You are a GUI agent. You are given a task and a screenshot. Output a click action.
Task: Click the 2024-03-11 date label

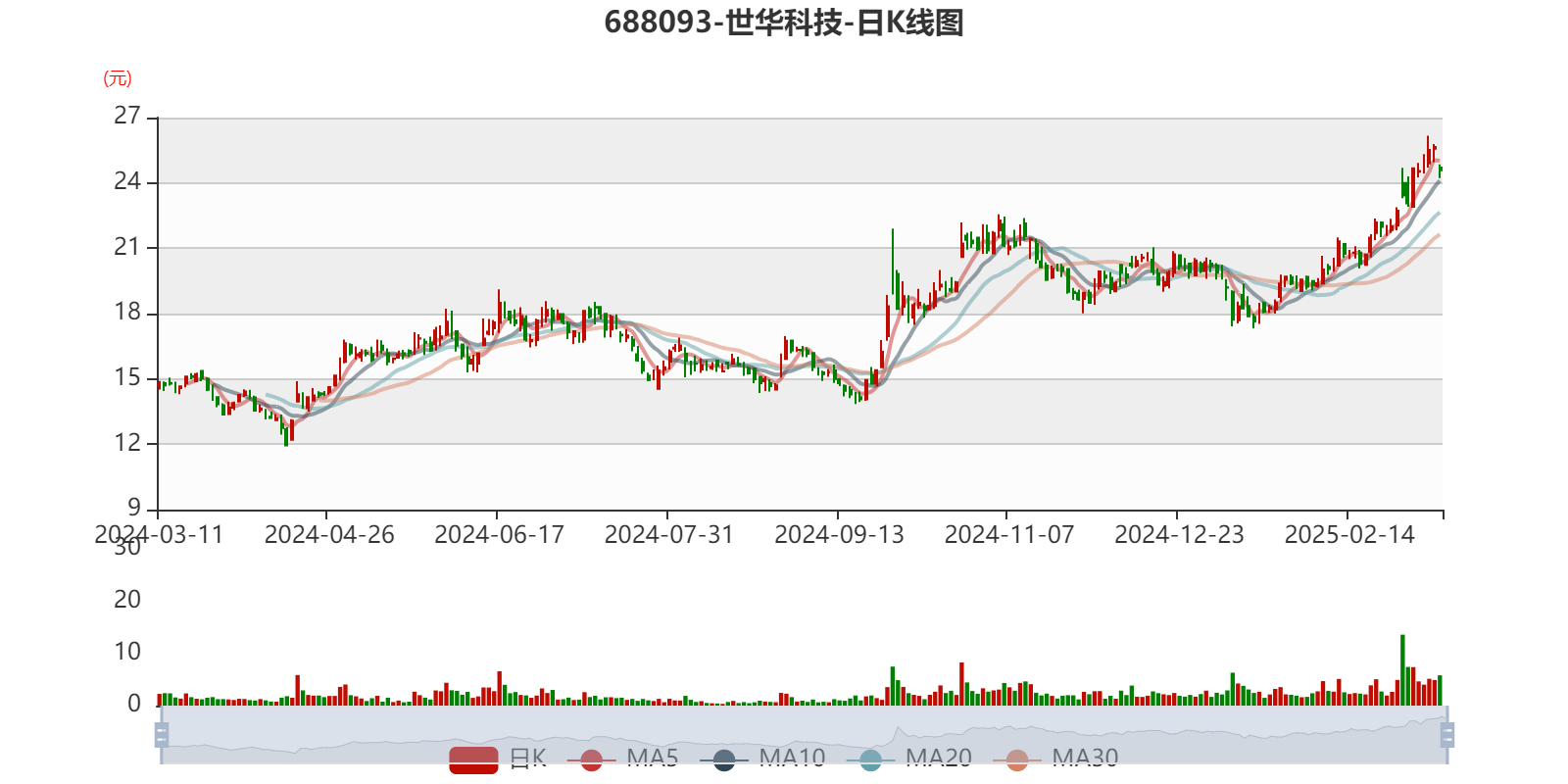tap(159, 534)
